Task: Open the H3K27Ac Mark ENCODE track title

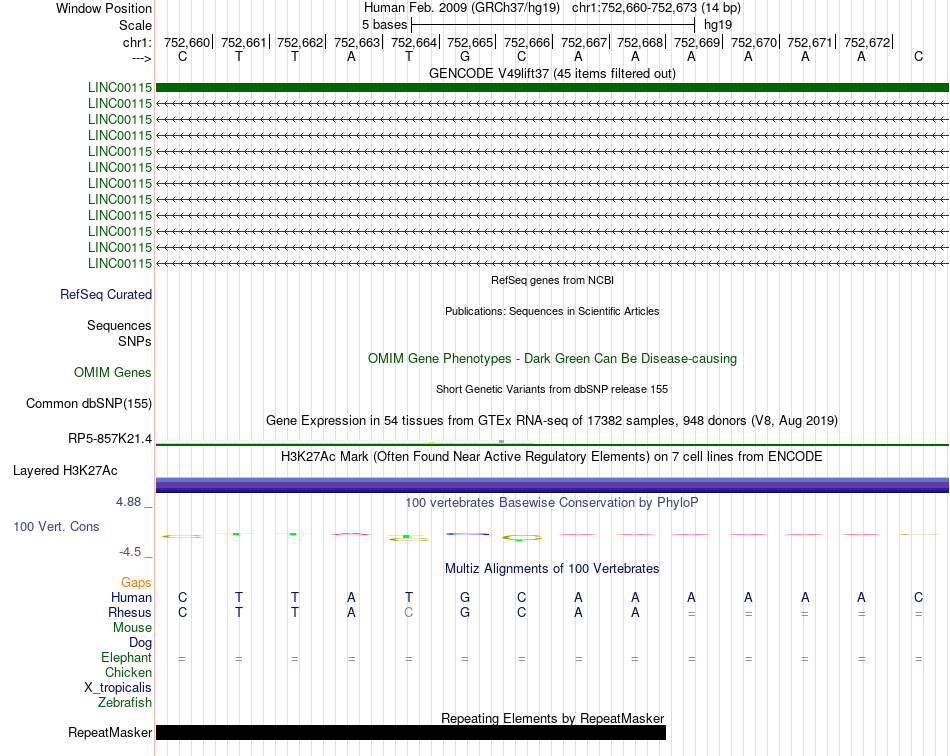Action: coord(552,456)
